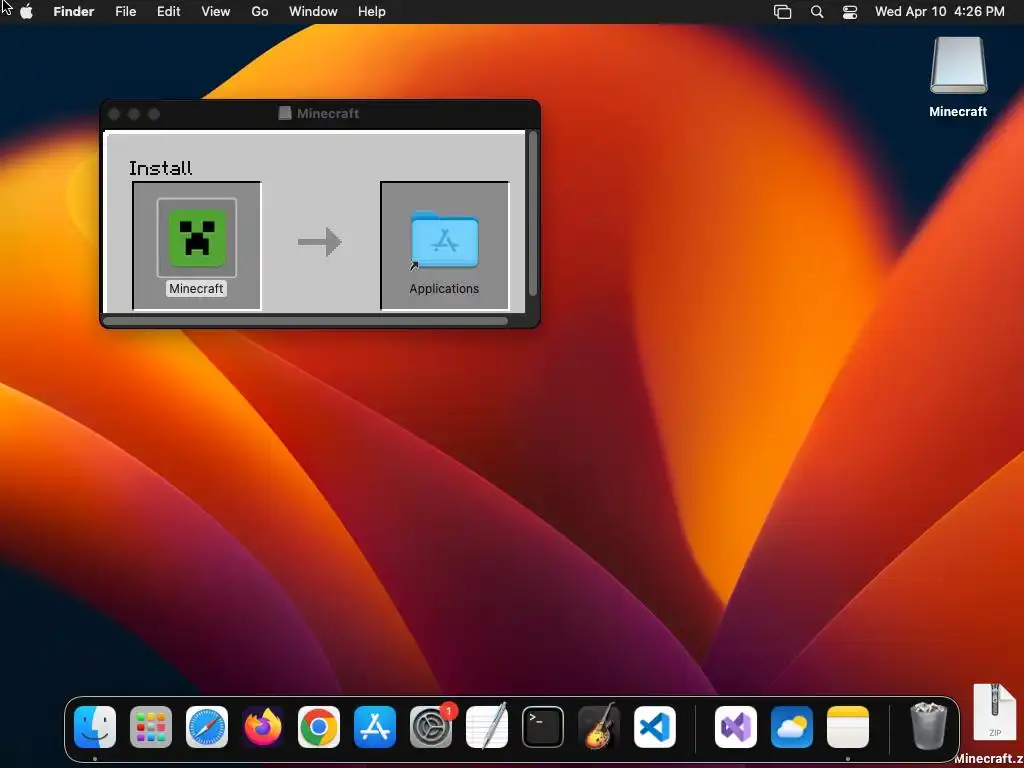Zoom the Minecraft installer window
1024x768 pixels.
[154, 114]
